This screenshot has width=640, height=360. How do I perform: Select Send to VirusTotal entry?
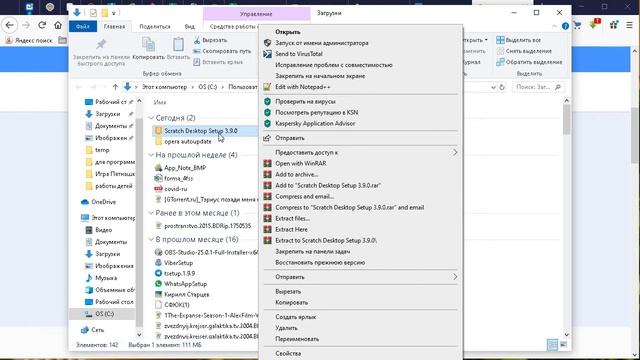[299, 54]
